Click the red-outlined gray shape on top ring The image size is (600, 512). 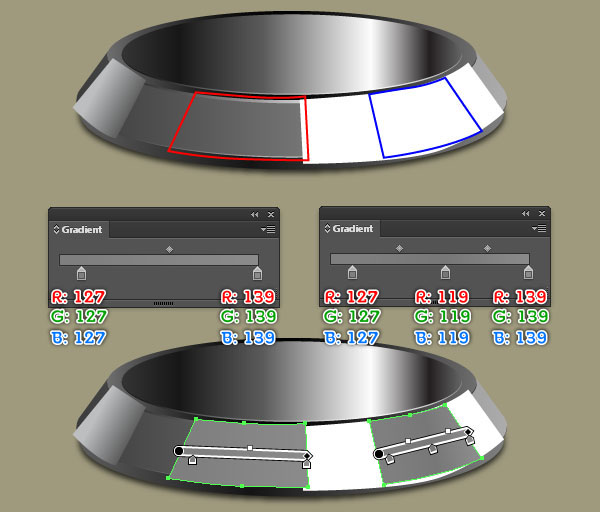click(x=241, y=126)
